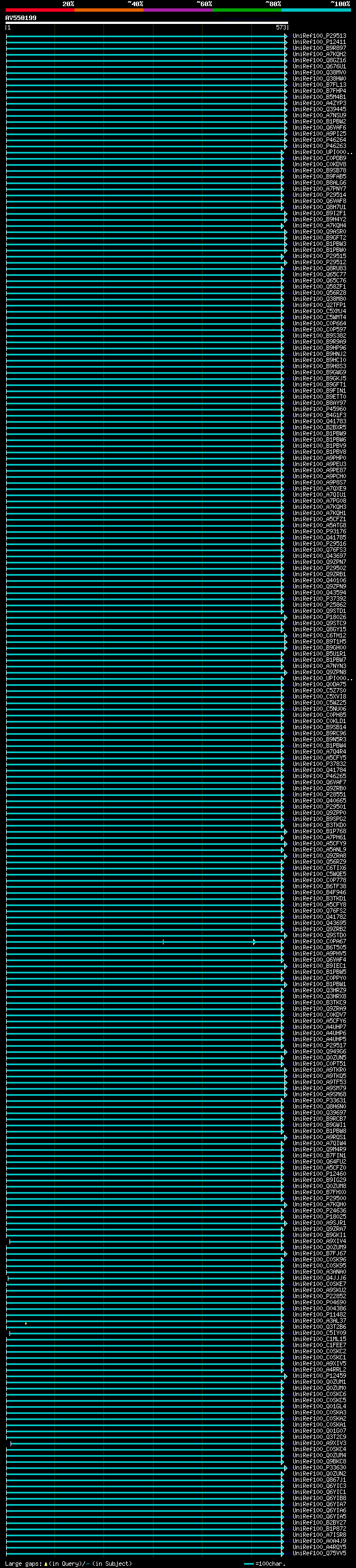Screen dimensions: 356x1568
Task: Click UniRef100_C1ML15 label
Action: pos(319,1339)
